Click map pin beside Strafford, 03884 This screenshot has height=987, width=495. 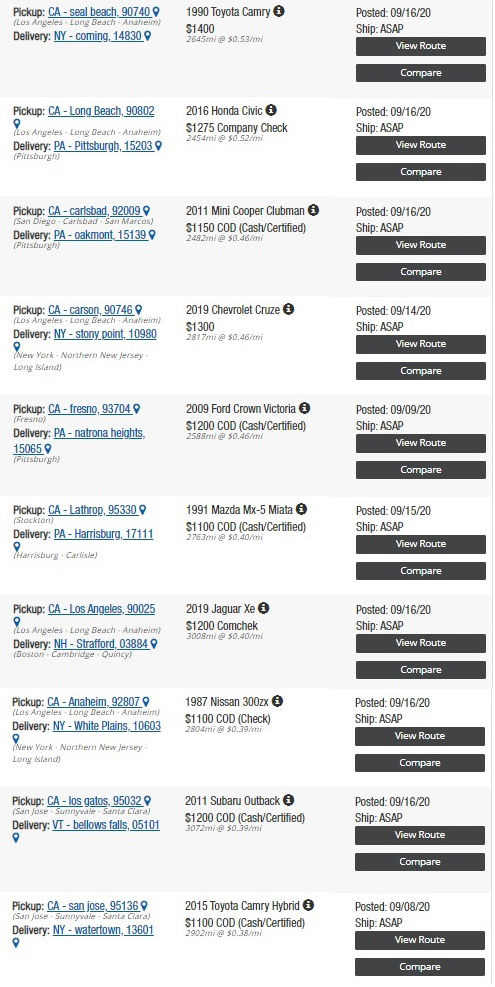[x=154, y=644]
